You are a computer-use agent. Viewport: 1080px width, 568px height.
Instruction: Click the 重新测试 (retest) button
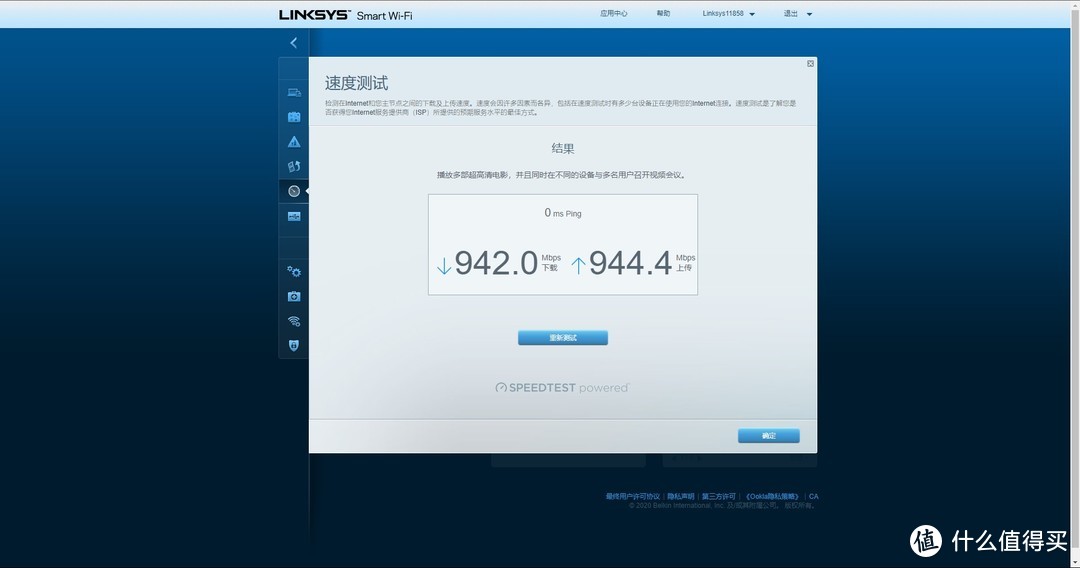[x=563, y=337]
